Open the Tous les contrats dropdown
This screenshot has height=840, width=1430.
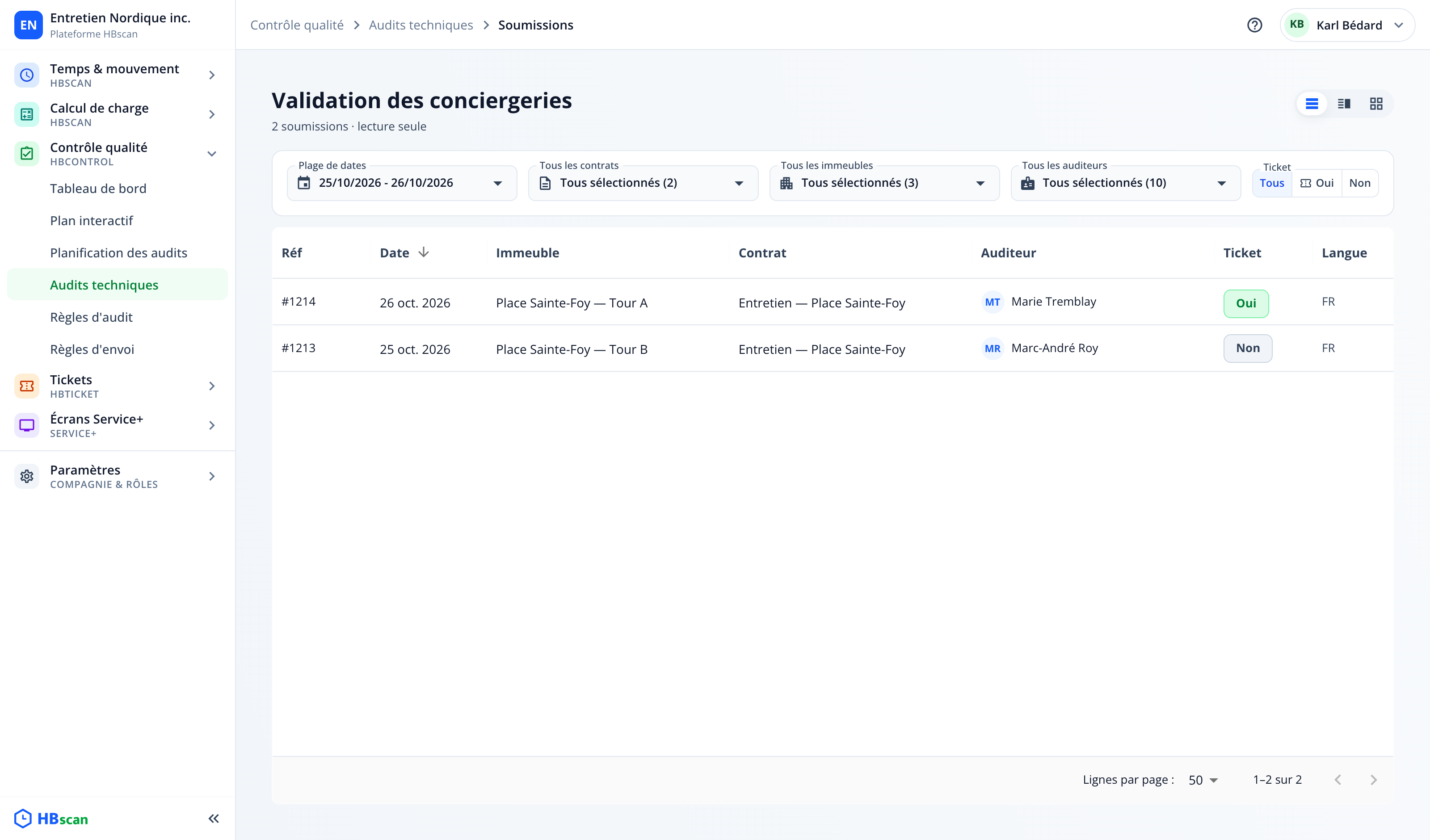(643, 183)
